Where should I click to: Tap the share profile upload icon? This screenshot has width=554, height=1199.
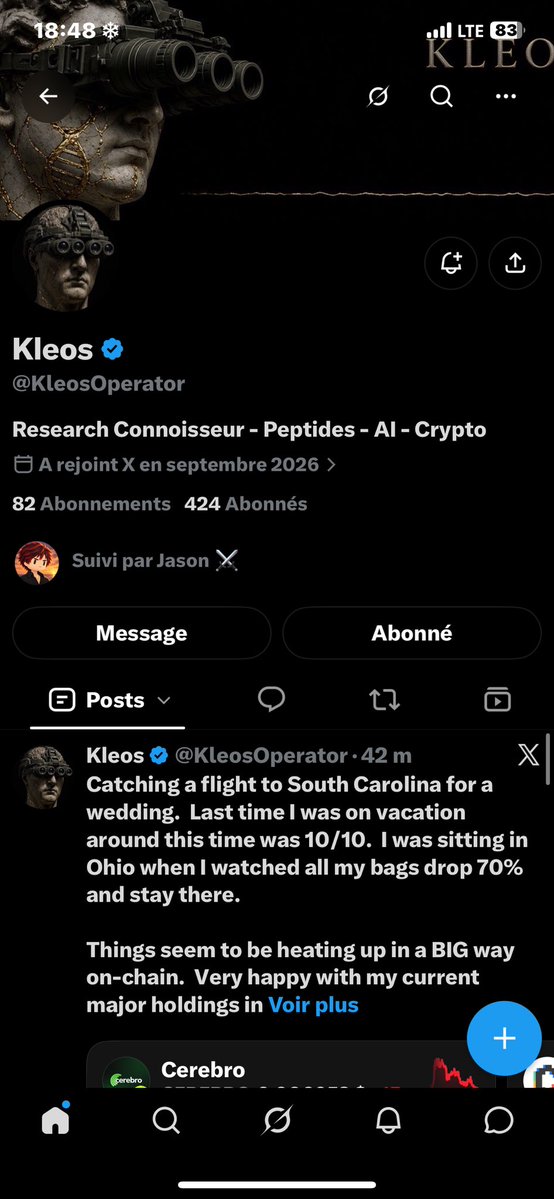[515, 264]
